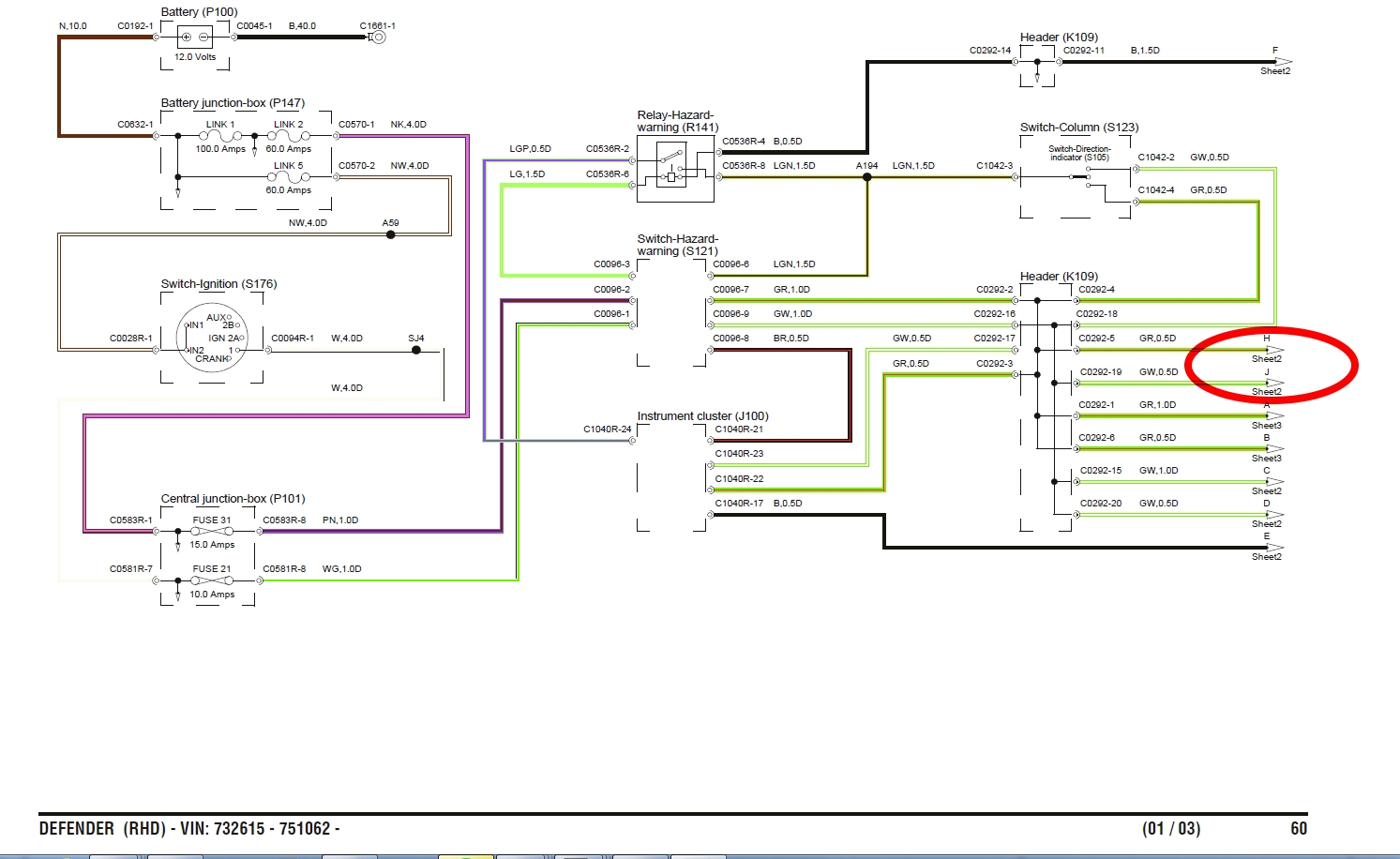Image resolution: width=1400 pixels, height=859 pixels.
Task: Click the Battery (P100) plus/minus symbol
Action: point(194,38)
